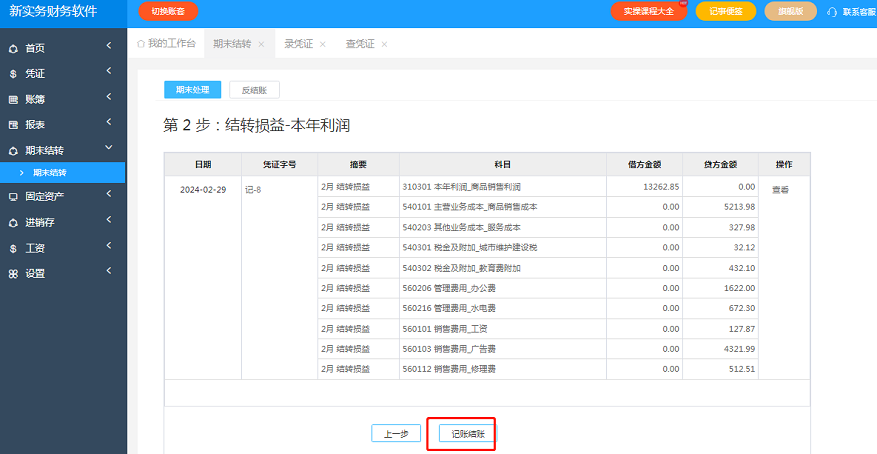Image resolution: width=877 pixels, height=454 pixels.
Task: Click credit amount 1622.00
Action: pos(739,288)
